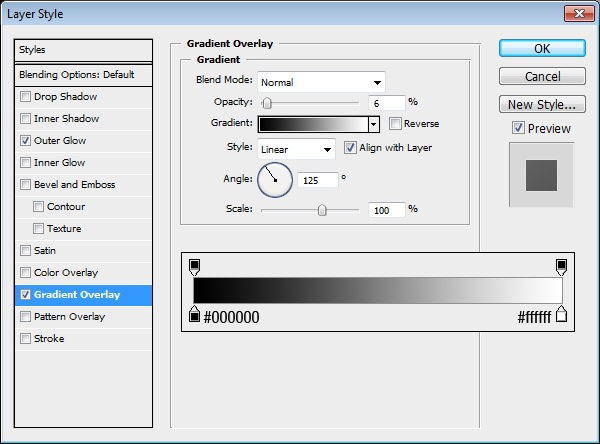Open the gradient picker arrow
600x444 pixels.
tap(374, 124)
